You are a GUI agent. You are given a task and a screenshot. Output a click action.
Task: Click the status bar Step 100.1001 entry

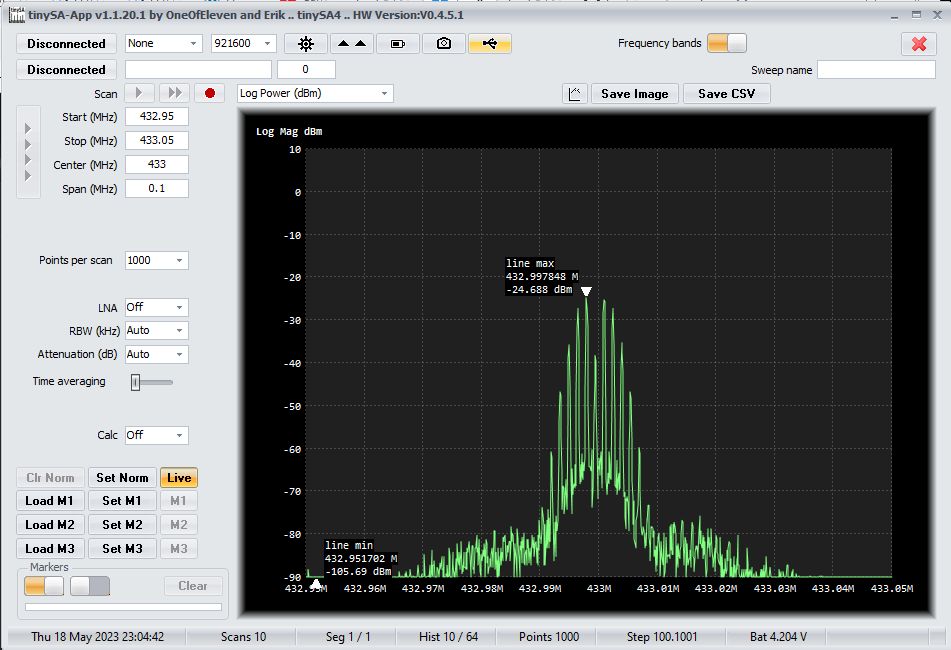662,637
